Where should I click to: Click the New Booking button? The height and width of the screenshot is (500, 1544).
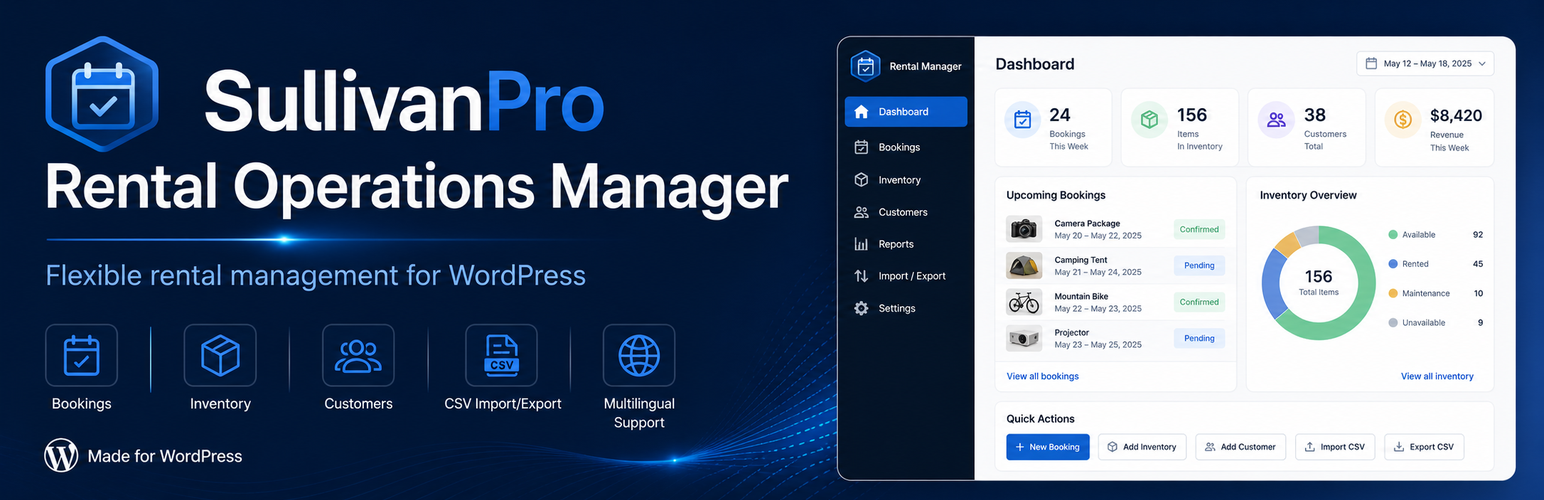click(1047, 447)
